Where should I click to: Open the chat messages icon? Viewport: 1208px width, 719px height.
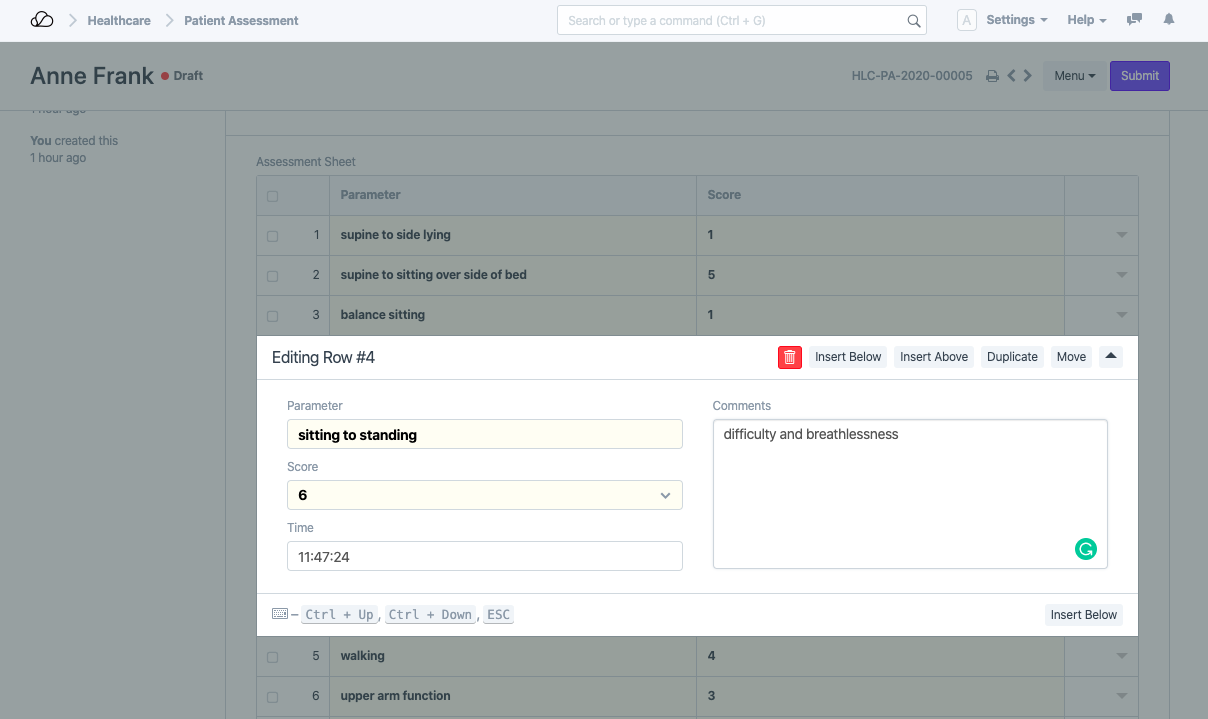click(x=1134, y=20)
